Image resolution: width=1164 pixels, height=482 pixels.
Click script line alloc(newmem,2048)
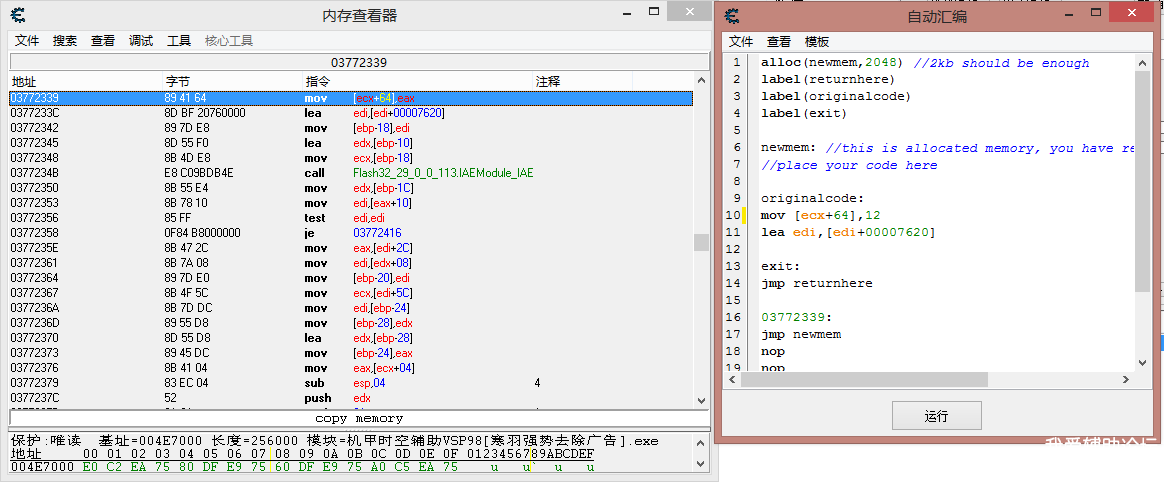click(x=832, y=63)
